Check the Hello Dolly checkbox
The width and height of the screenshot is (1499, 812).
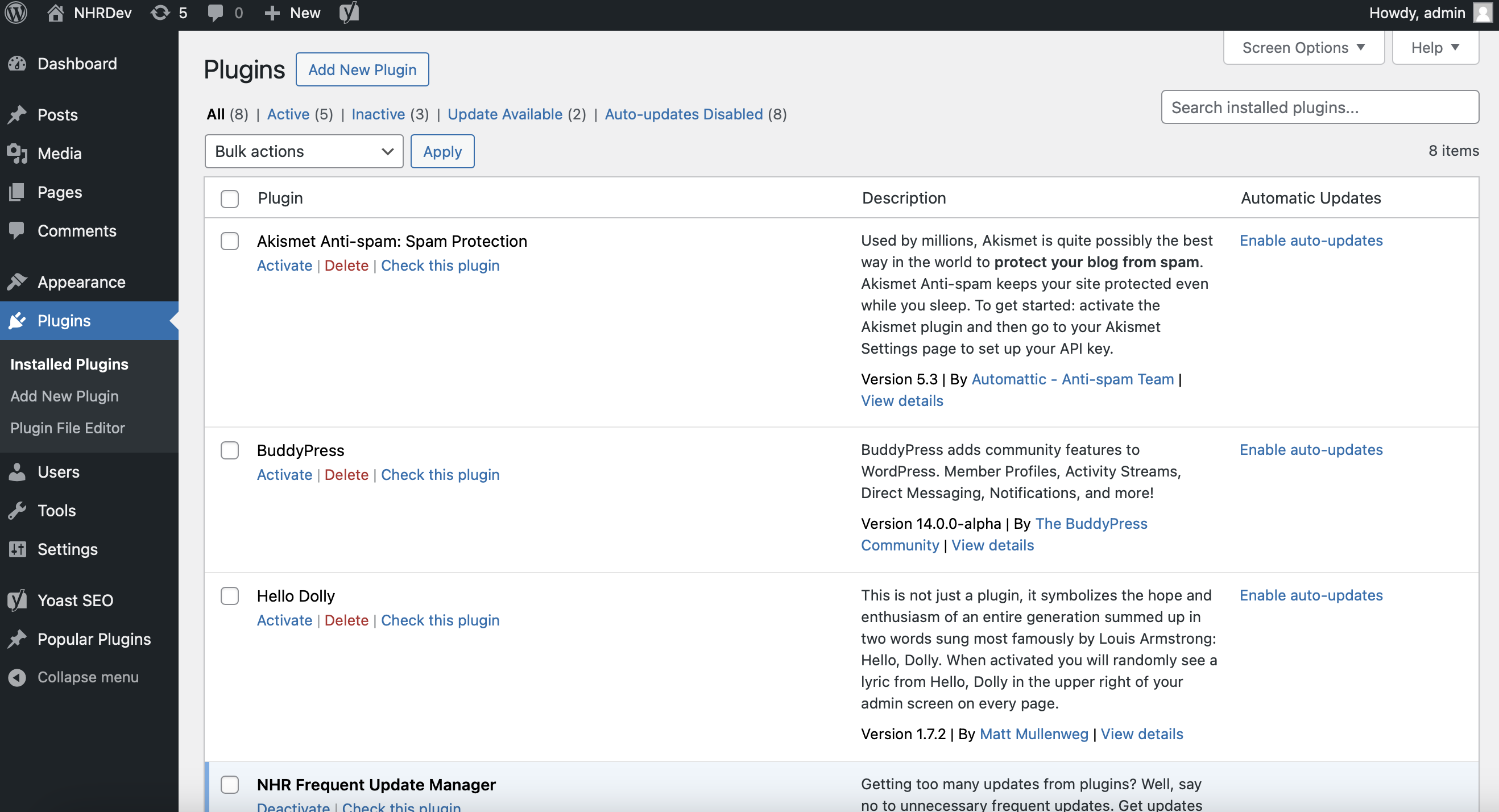pos(230,596)
